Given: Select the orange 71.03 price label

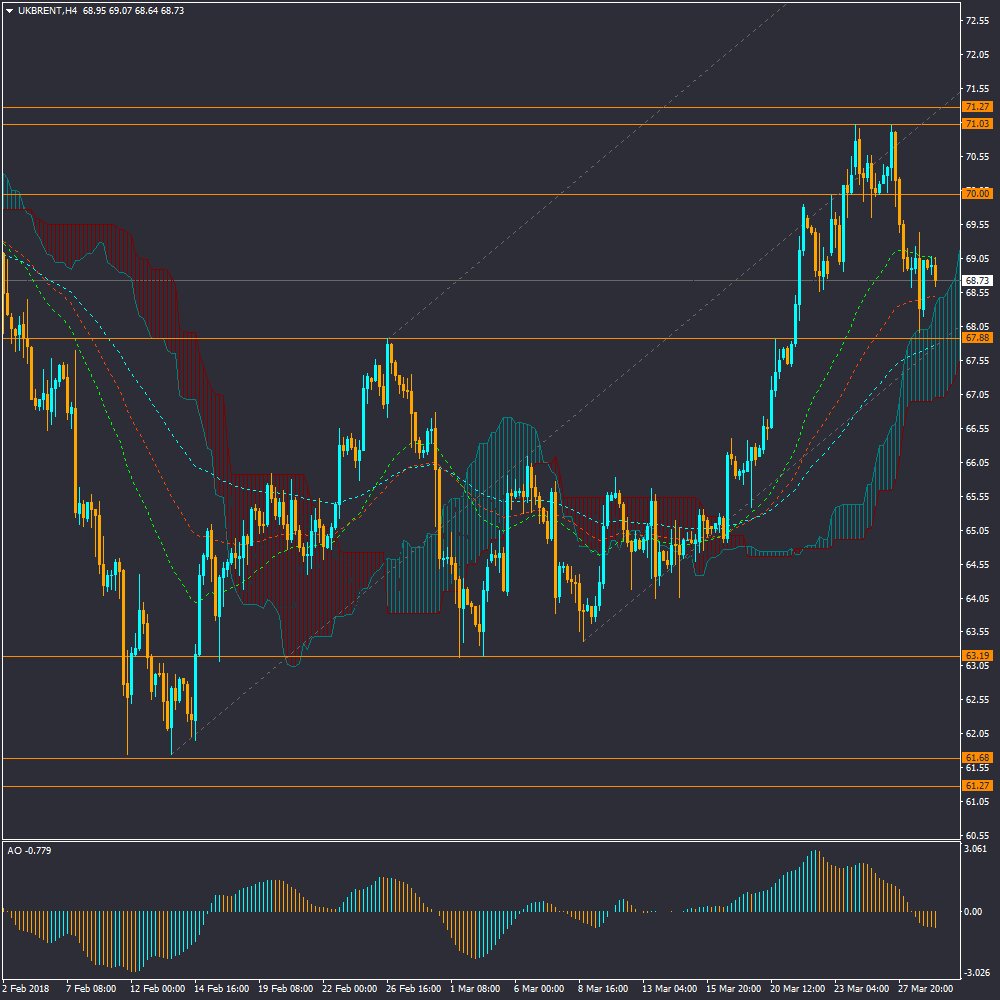Looking at the screenshot, I should click(977, 124).
